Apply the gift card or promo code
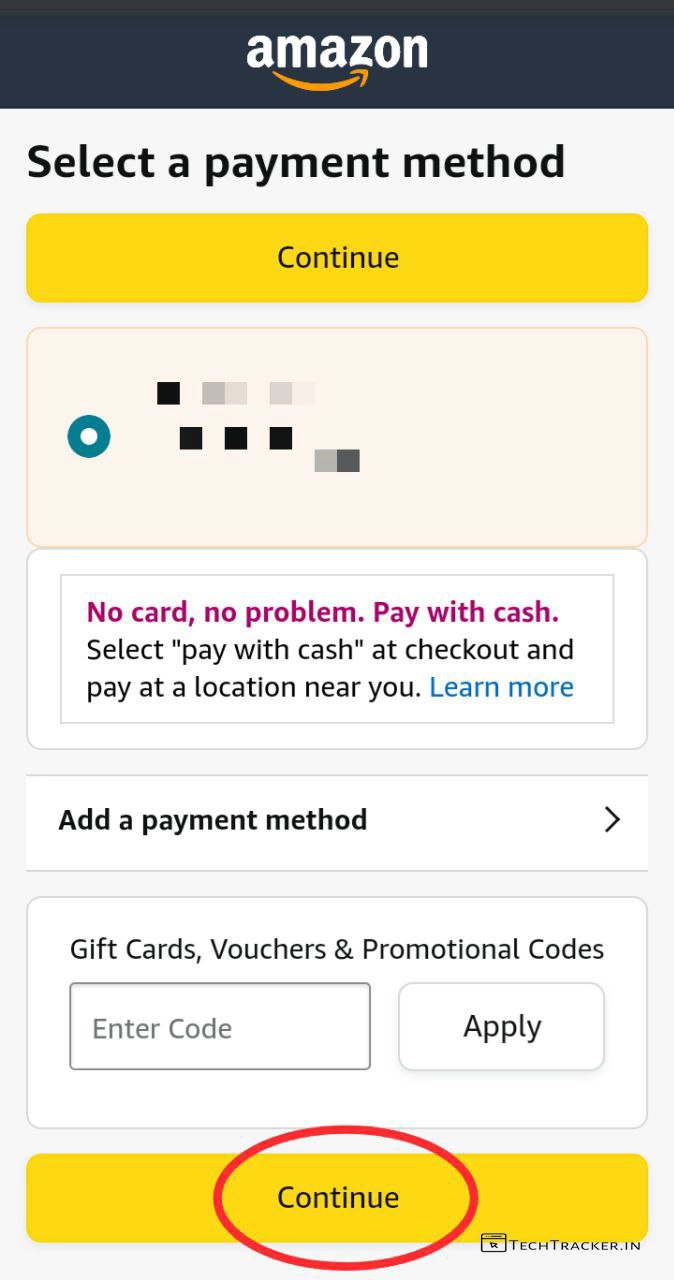 (x=501, y=1027)
